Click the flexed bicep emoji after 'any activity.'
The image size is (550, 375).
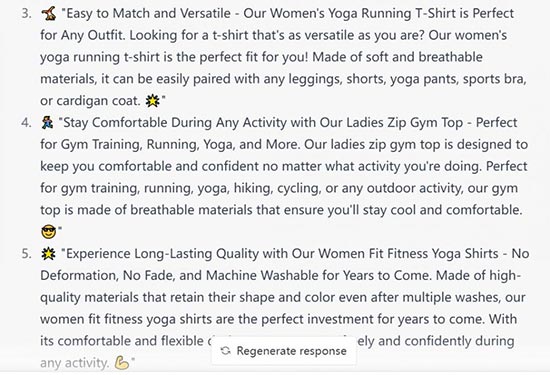(122, 363)
